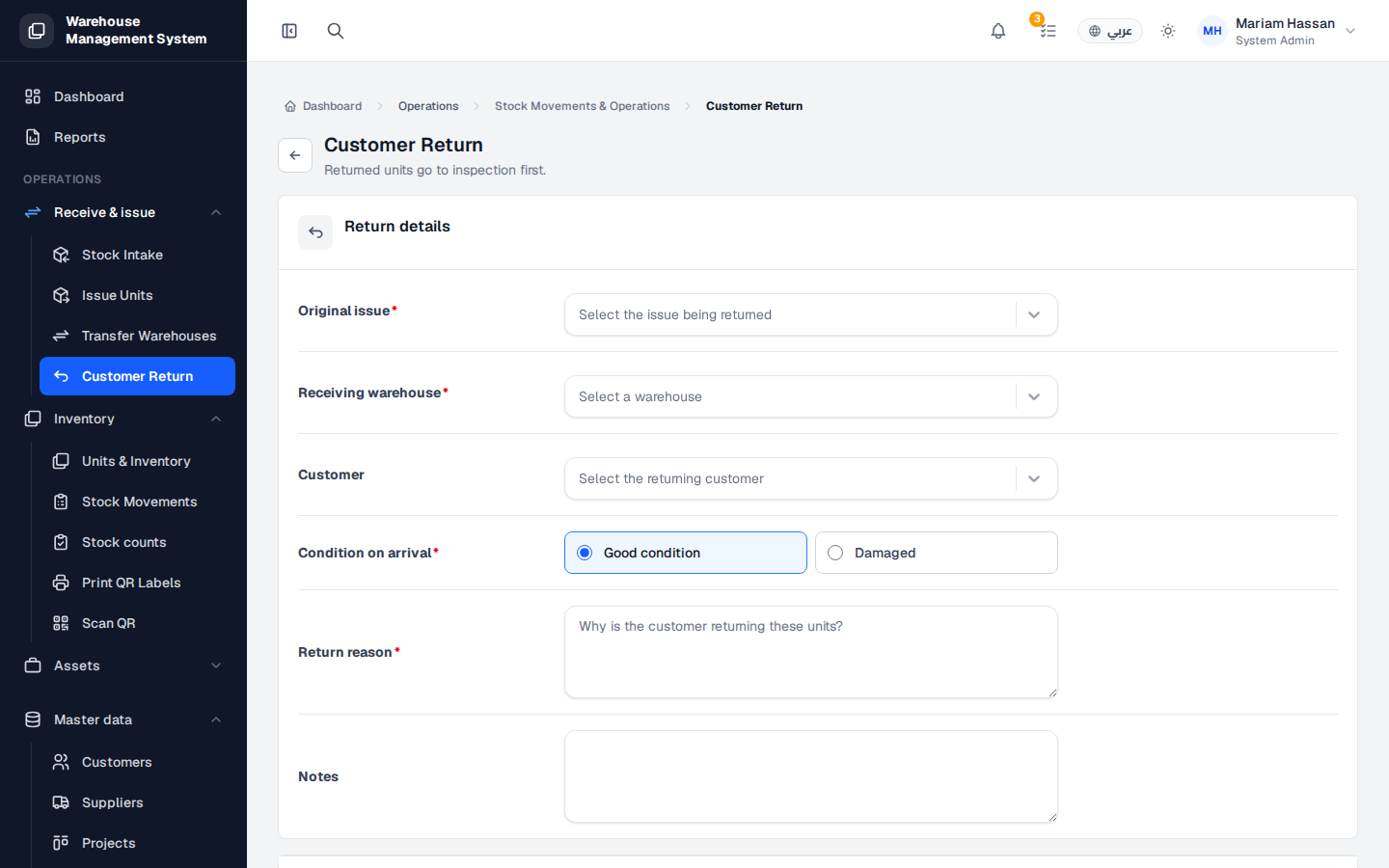Click the MH user avatar
This screenshot has width=1389, height=868.
[x=1212, y=31]
